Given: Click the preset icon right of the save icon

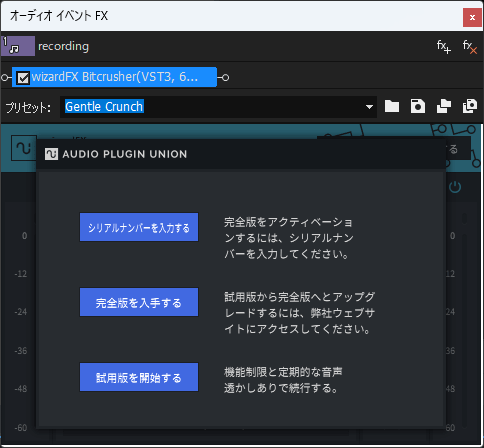Looking at the screenshot, I should tap(444, 107).
